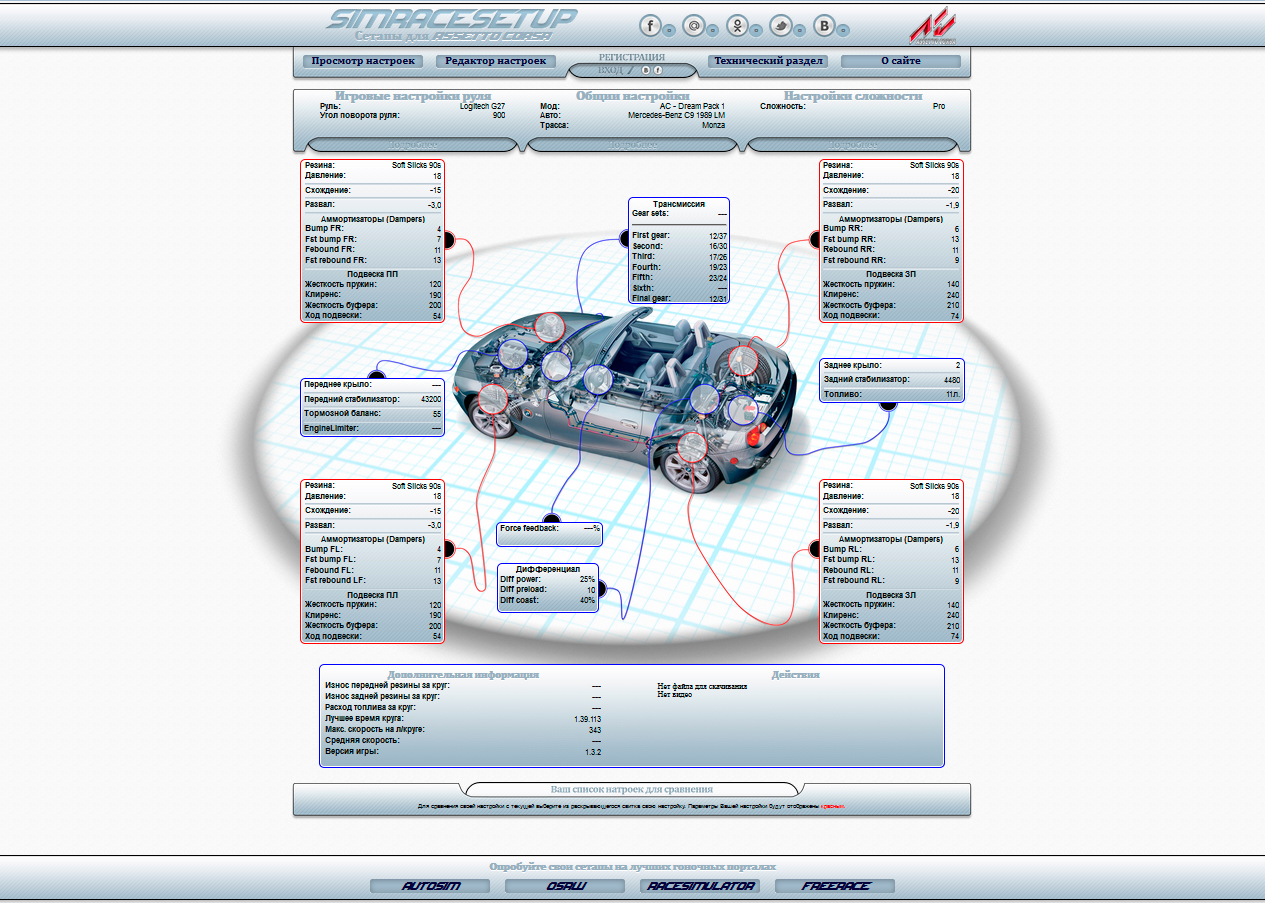Image resolution: width=1265 pixels, height=903 pixels.
Task: Log in via small Facebook icon near ВХОД
Action: click(658, 70)
